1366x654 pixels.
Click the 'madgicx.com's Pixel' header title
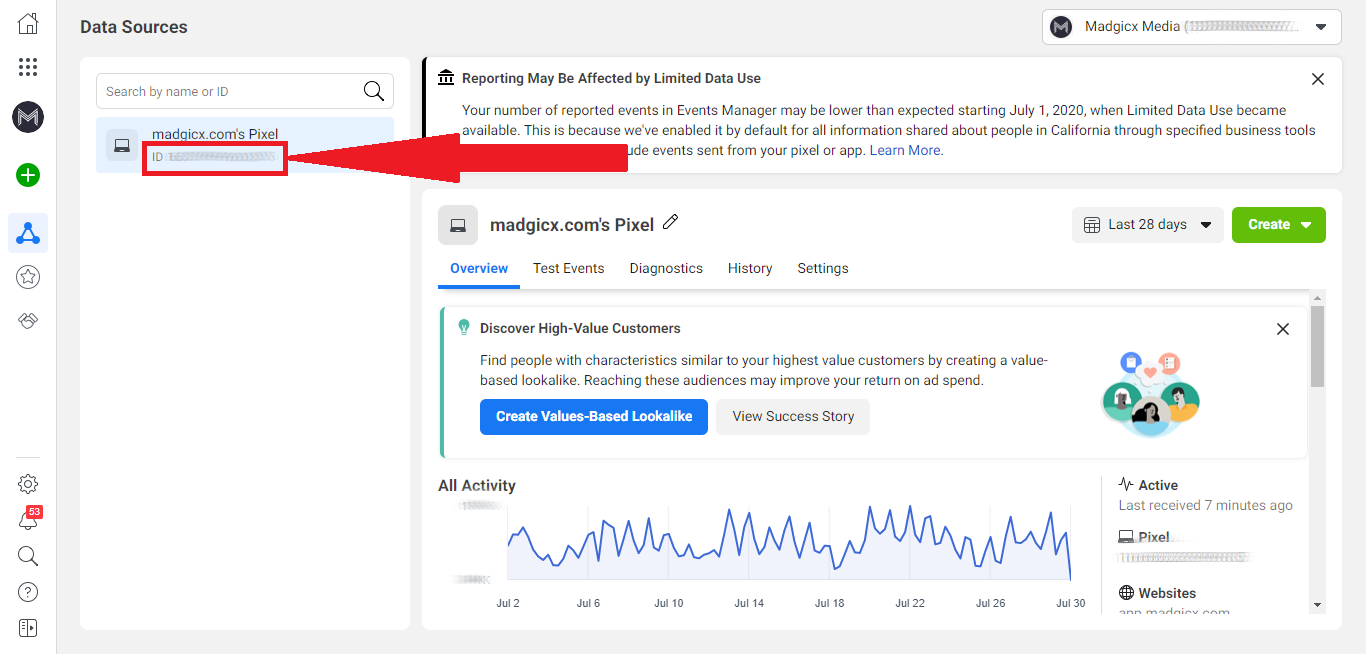(x=572, y=225)
